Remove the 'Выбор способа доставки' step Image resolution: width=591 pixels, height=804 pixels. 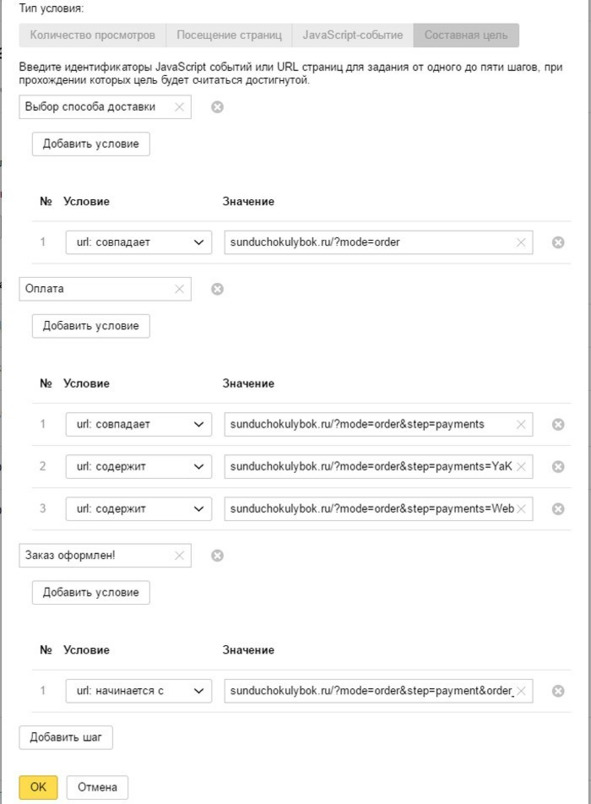[x=217, y=107]
